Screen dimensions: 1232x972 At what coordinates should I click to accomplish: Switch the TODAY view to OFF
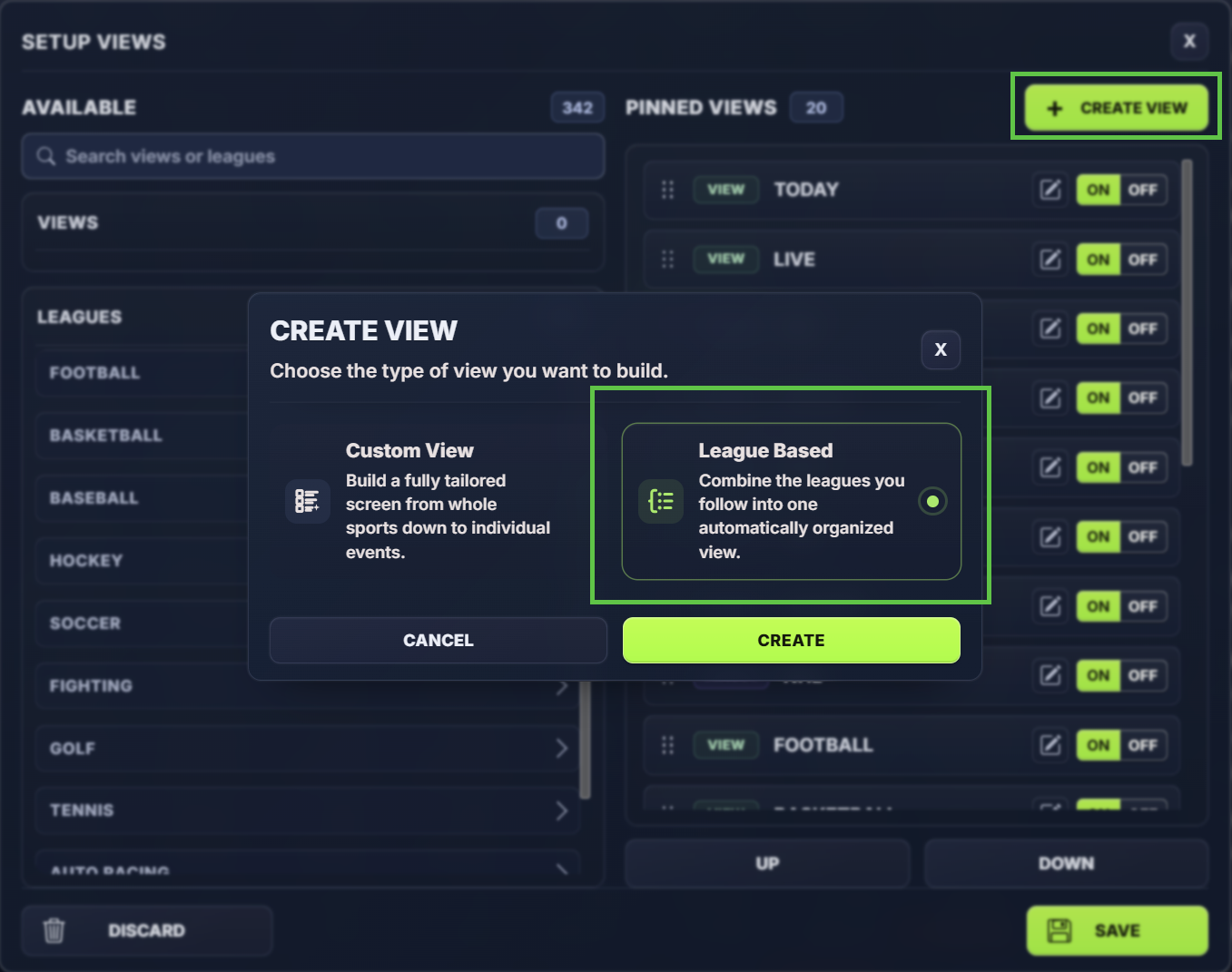click(1143, 190)
